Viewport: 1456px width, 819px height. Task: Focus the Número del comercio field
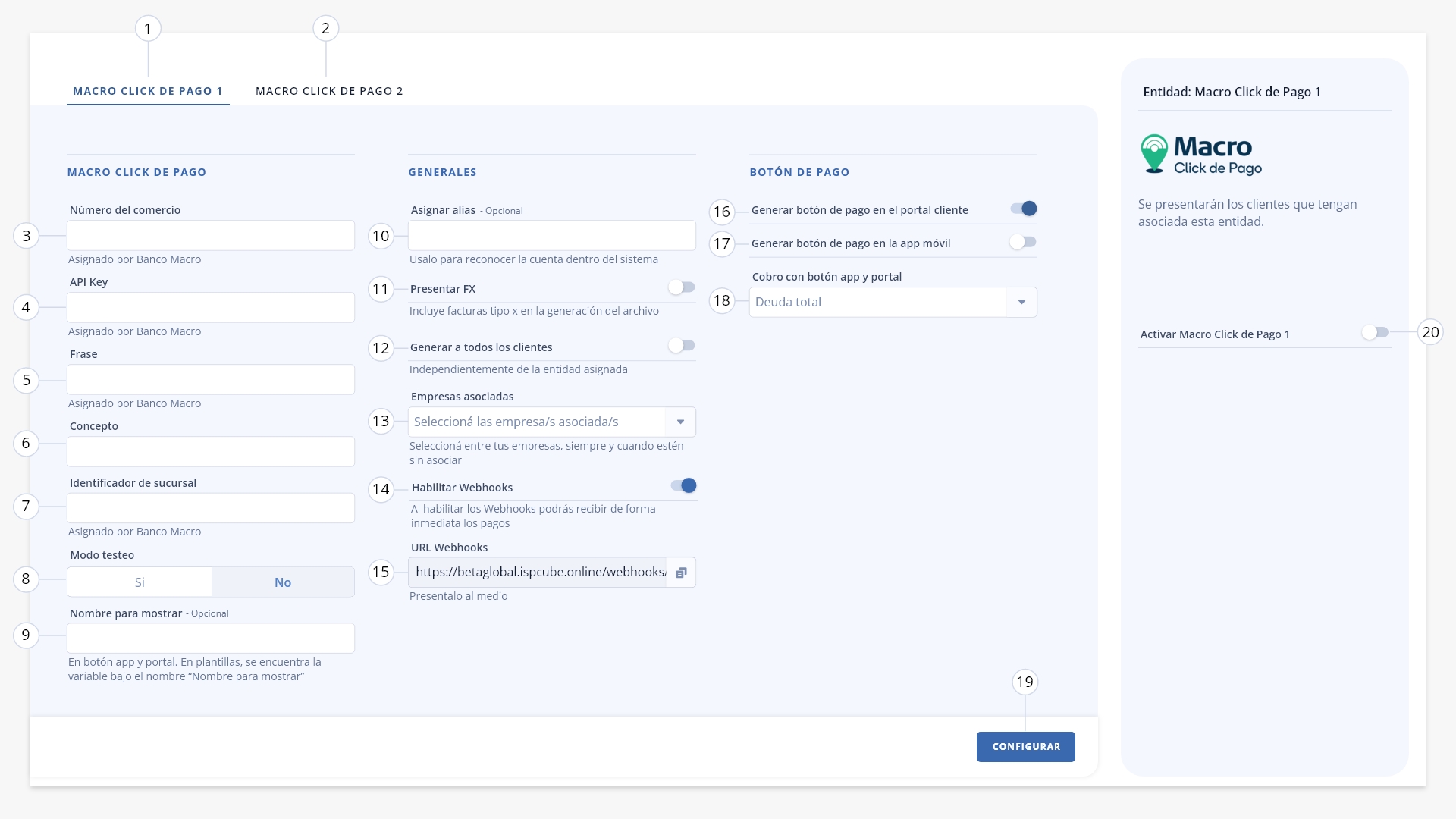point(211,236)
